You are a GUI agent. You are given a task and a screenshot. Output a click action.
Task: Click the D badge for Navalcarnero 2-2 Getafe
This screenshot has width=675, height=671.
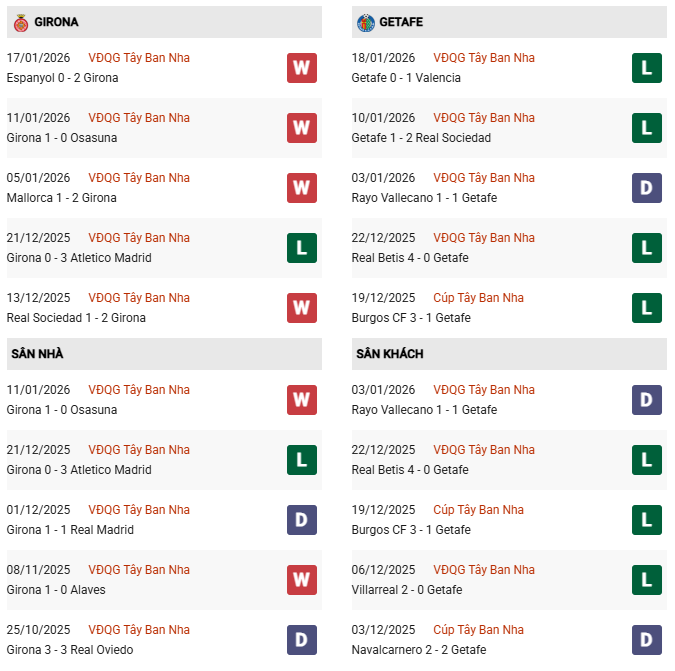click(x=647, y=640)
